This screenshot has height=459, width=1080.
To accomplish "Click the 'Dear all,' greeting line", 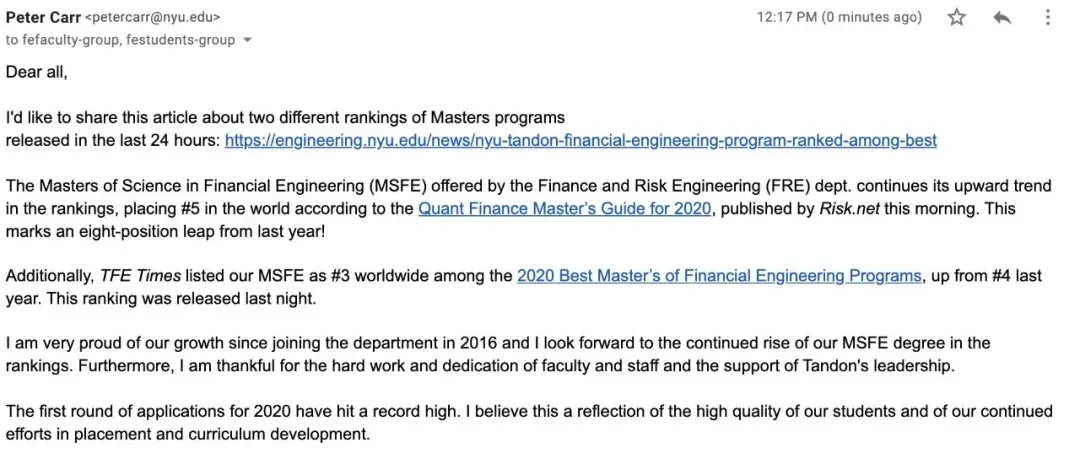I will click(x=37, y=72).
